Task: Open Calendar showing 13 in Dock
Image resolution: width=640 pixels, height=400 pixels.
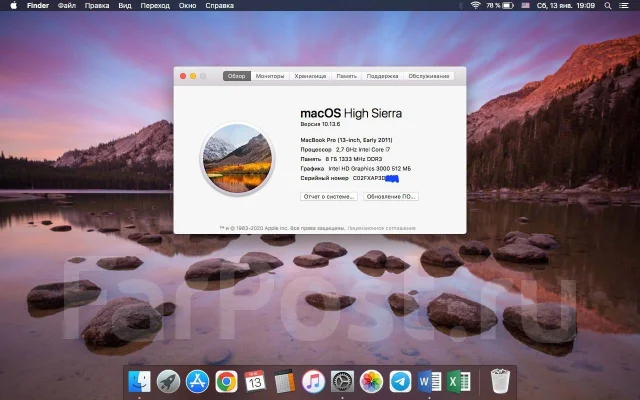Action: point(255,382)
